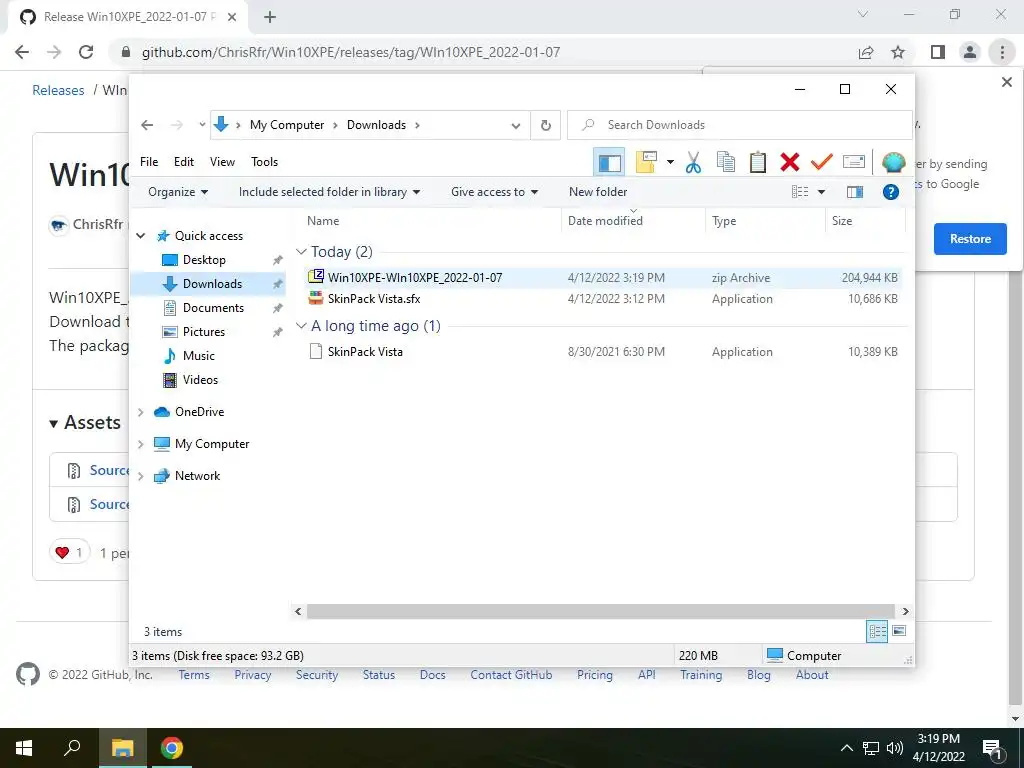Click the taskbar search magnifier icon
Viewport: 1024px width, 768px height.
72,748
